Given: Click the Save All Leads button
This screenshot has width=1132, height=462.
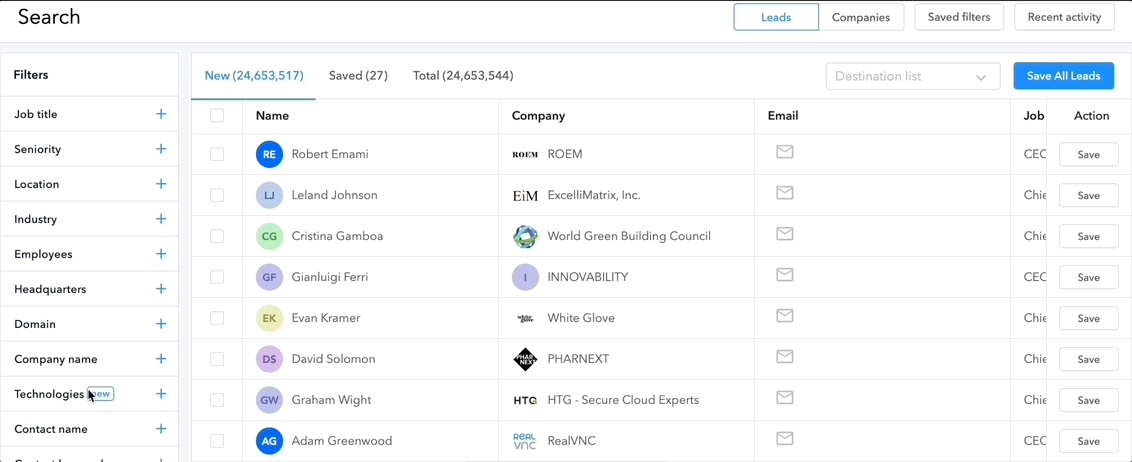Looking at the screenshot, I should [1063, 76].
